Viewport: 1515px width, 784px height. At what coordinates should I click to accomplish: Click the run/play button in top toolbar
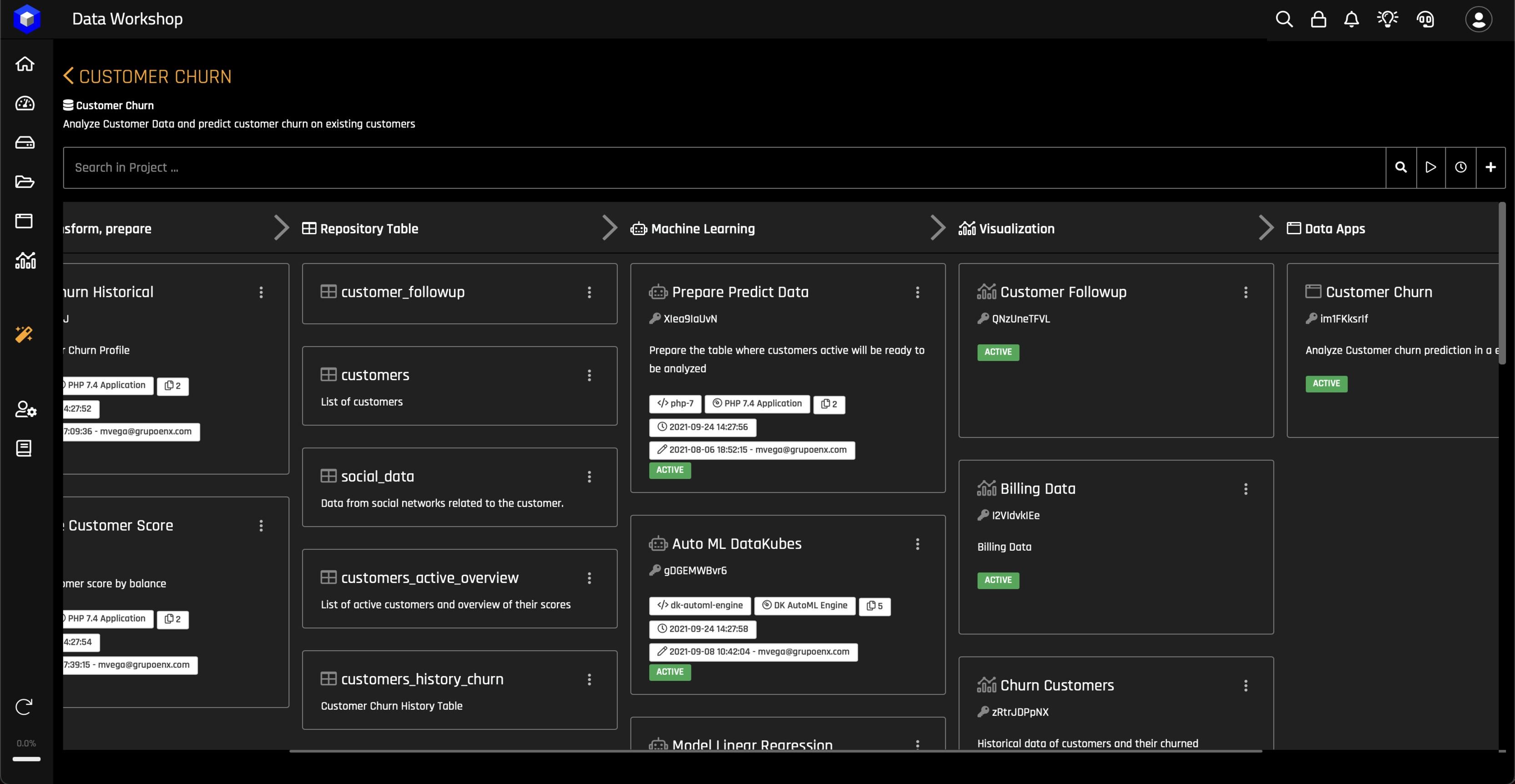tap(1432, 167)
